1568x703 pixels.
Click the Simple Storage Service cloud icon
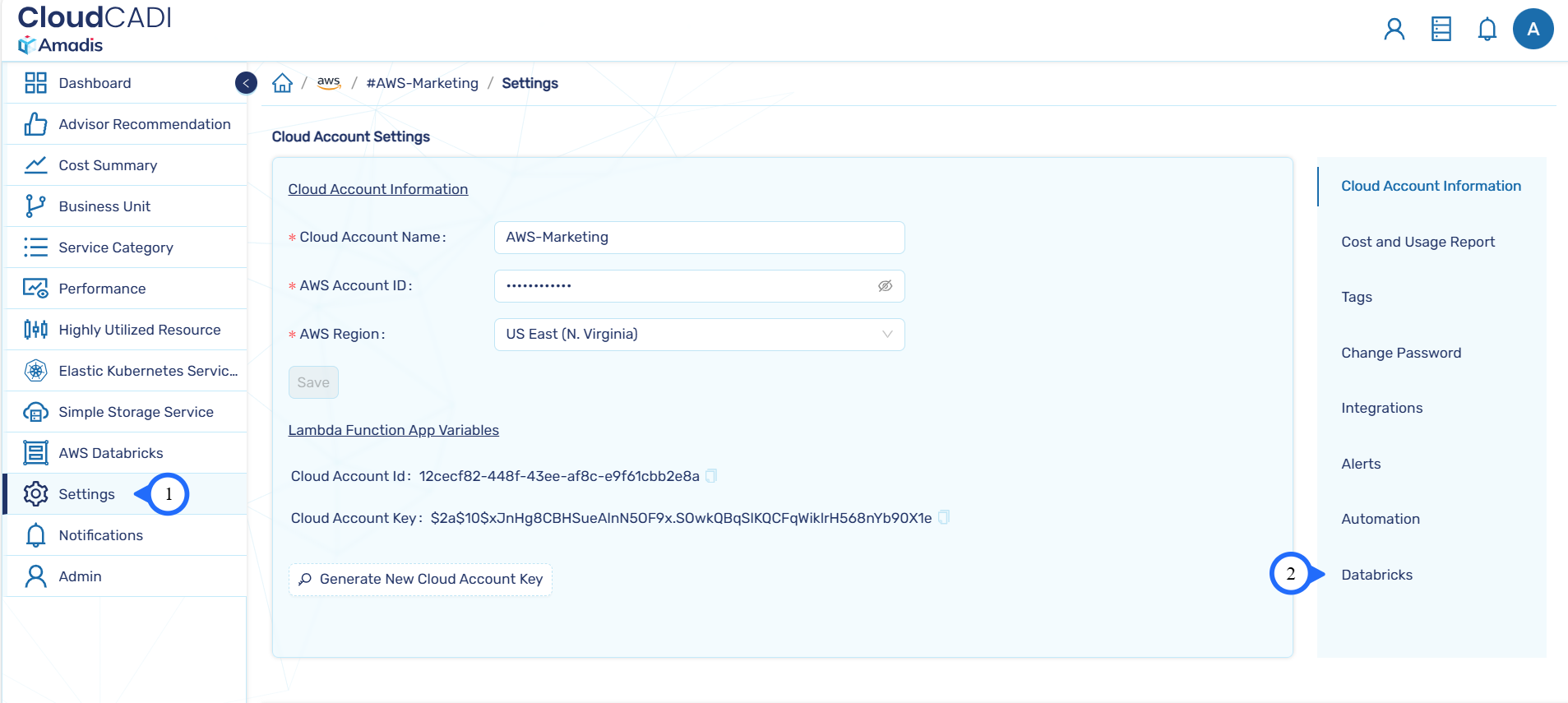coord(35,412)
